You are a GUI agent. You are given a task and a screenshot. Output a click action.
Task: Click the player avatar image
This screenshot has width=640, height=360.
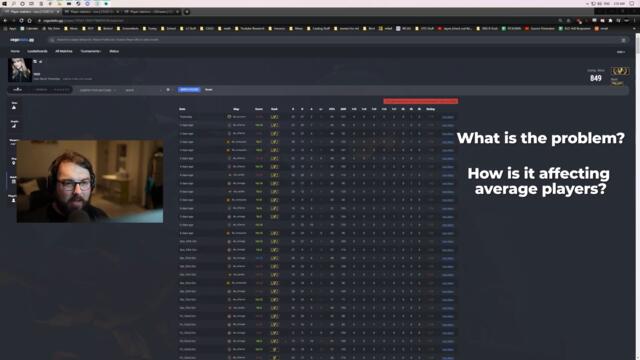(20, 70)
